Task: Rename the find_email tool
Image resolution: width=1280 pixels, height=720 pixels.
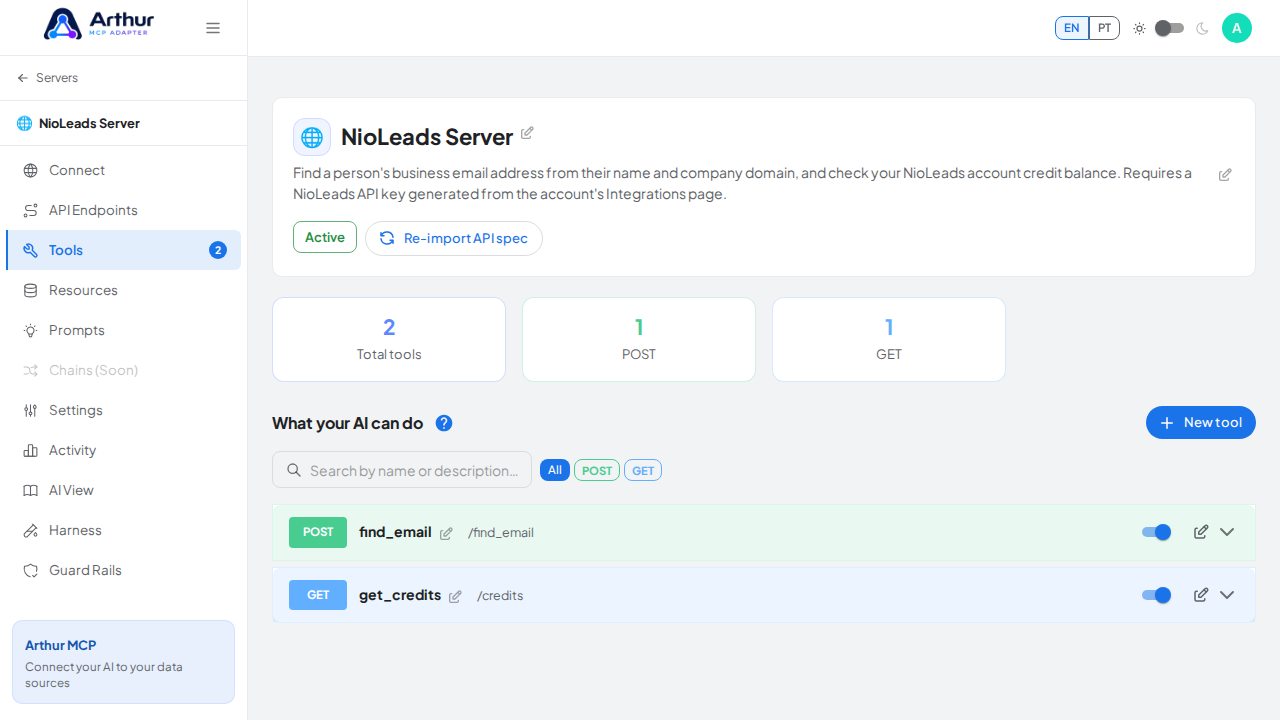Action: pos(446,534)
